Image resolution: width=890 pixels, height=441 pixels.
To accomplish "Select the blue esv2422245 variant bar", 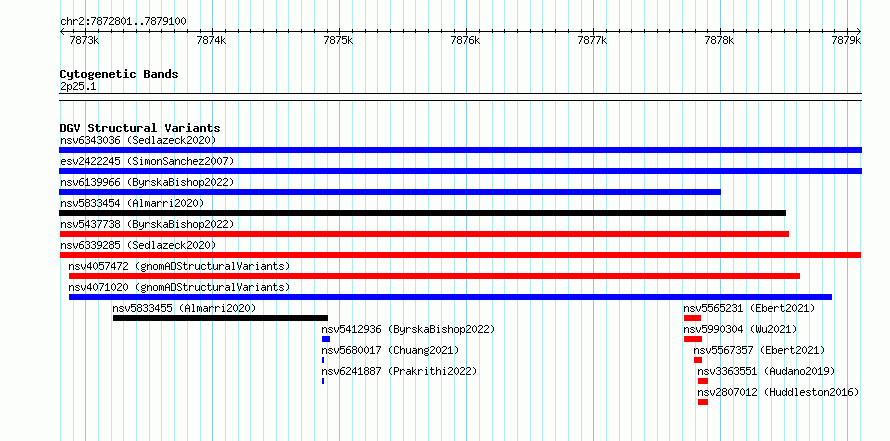I will [x=460, y=171].
